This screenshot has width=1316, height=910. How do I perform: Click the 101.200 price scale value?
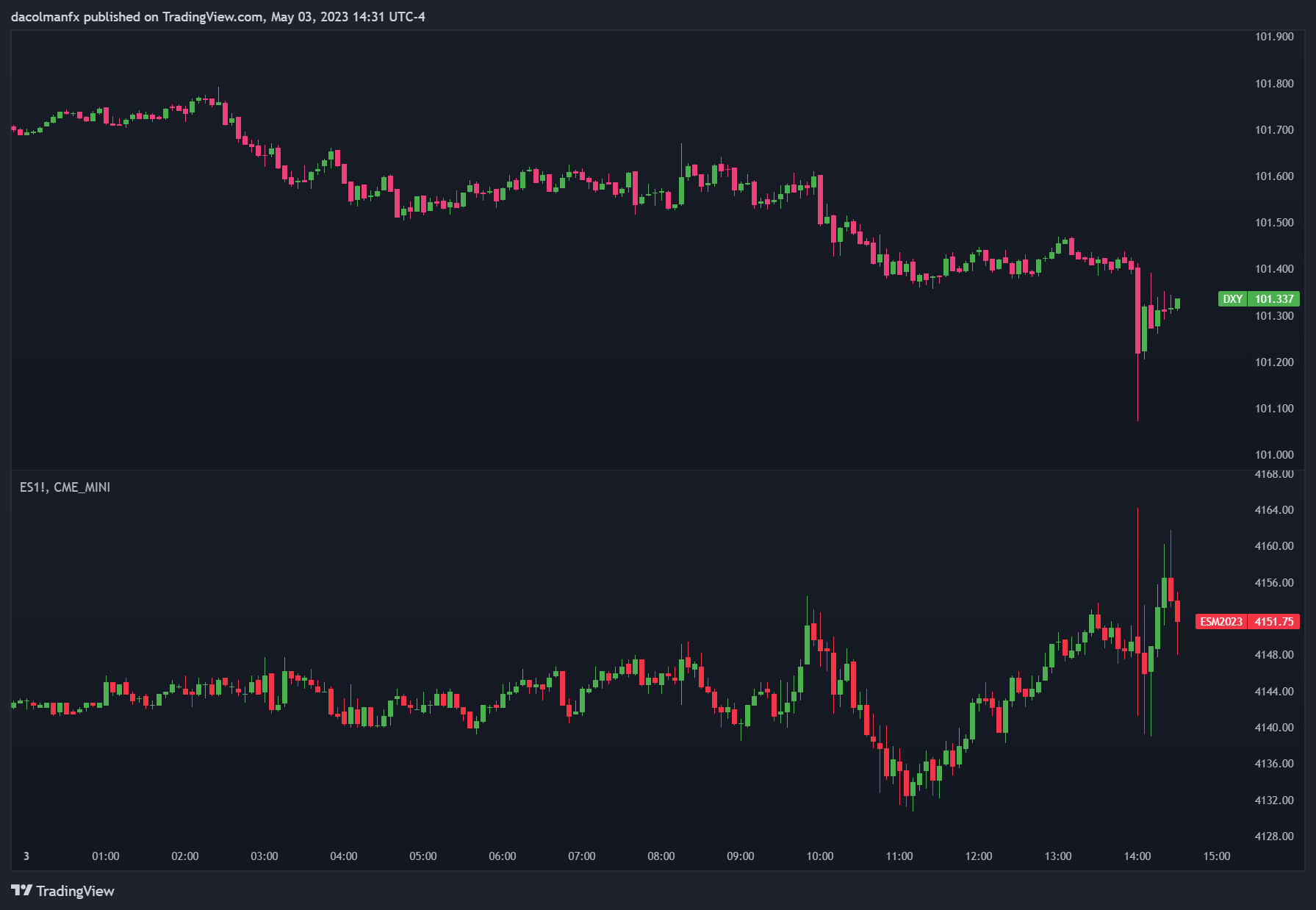1274,362
